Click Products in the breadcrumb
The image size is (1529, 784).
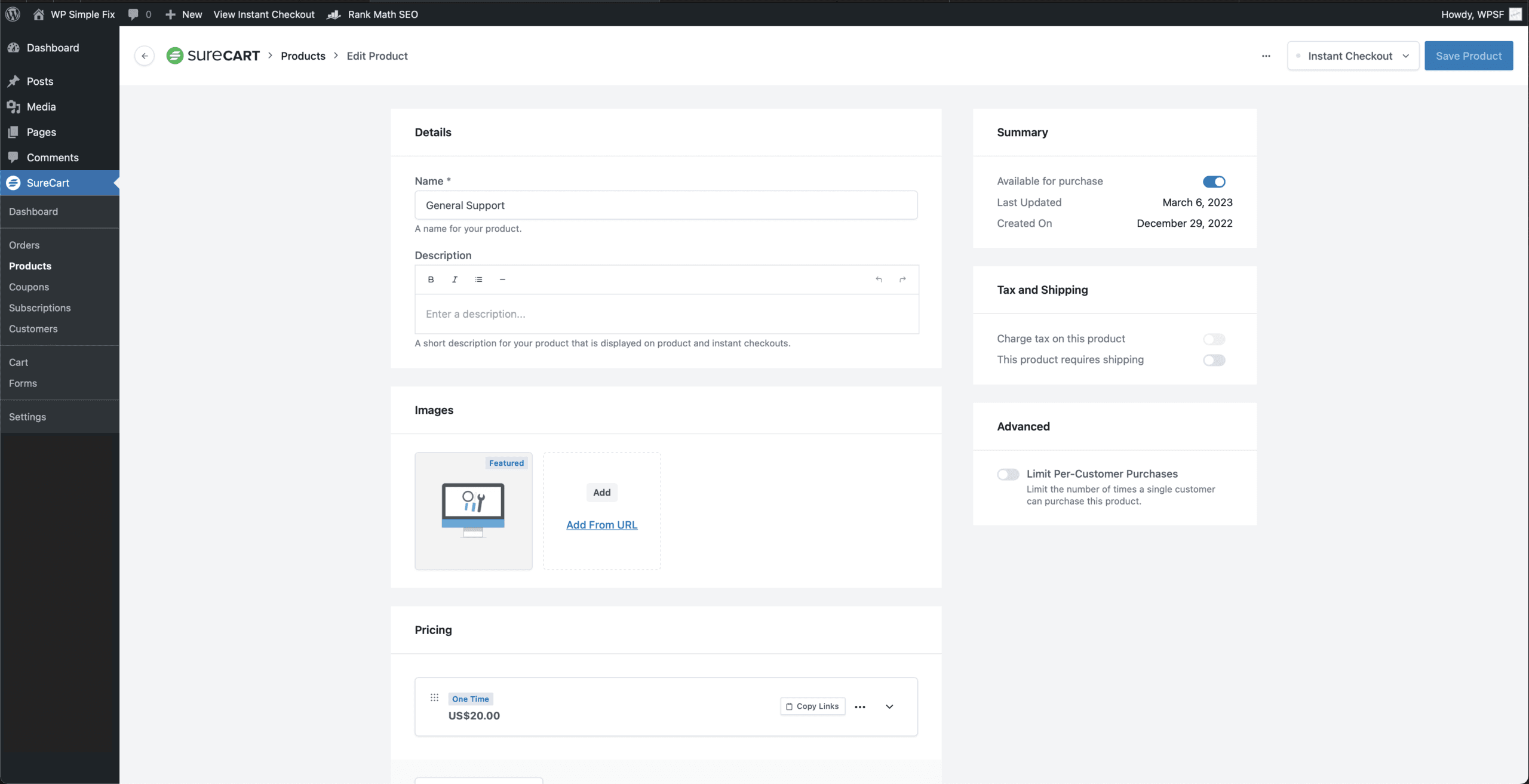click(303, 56)
